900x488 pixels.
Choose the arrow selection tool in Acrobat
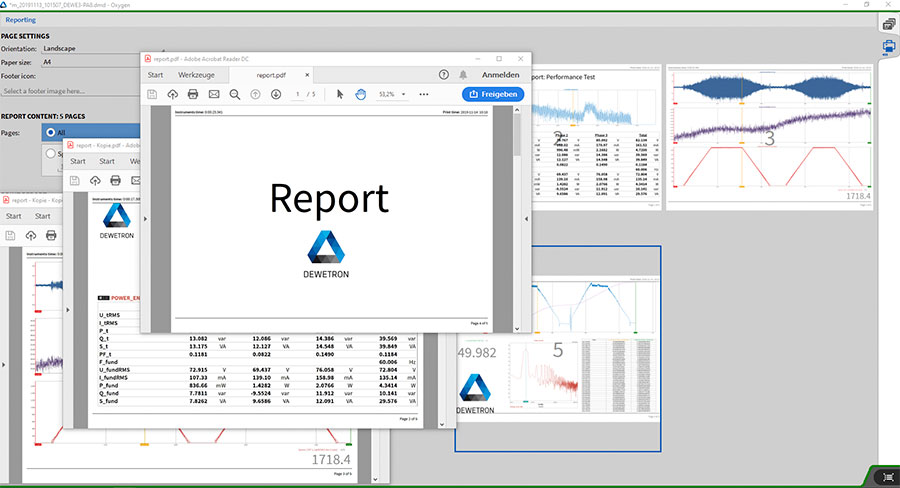(x=340, y=94)
